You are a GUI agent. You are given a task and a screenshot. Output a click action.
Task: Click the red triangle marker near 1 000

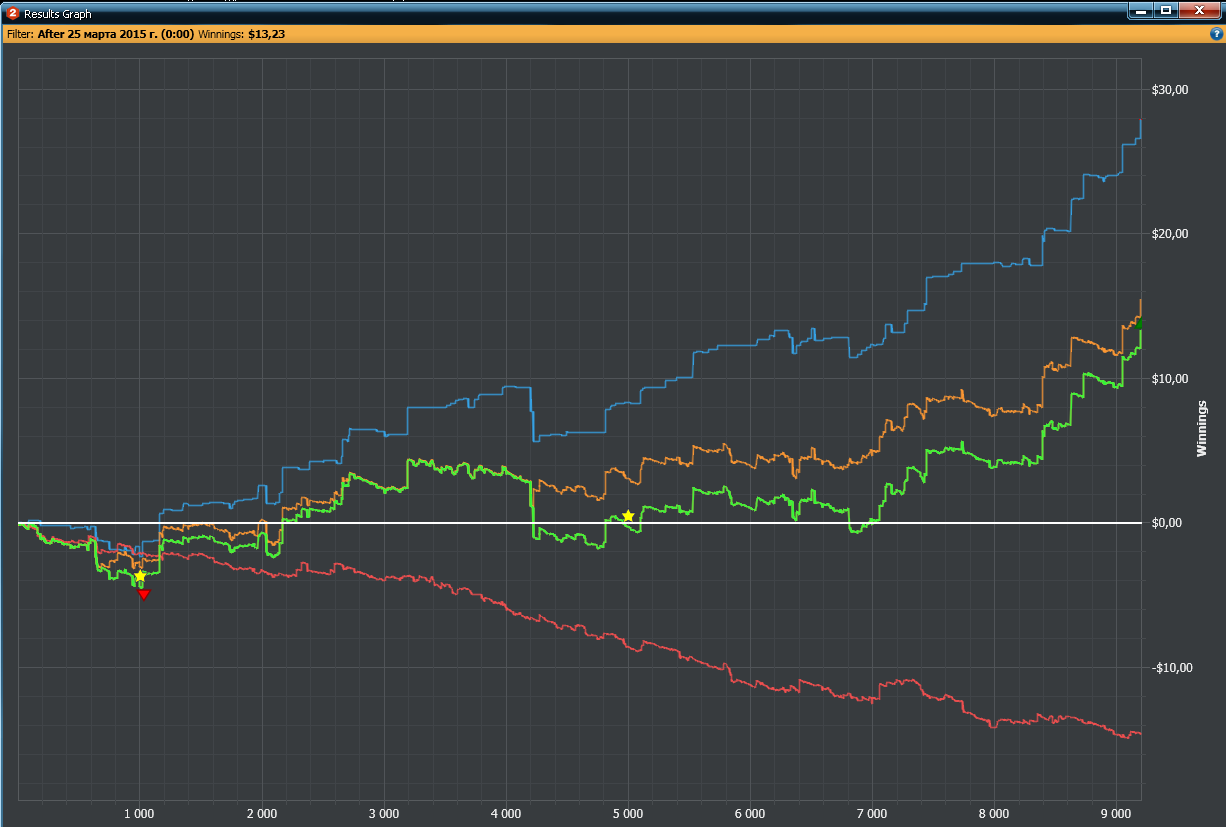(x=144, y=594)
